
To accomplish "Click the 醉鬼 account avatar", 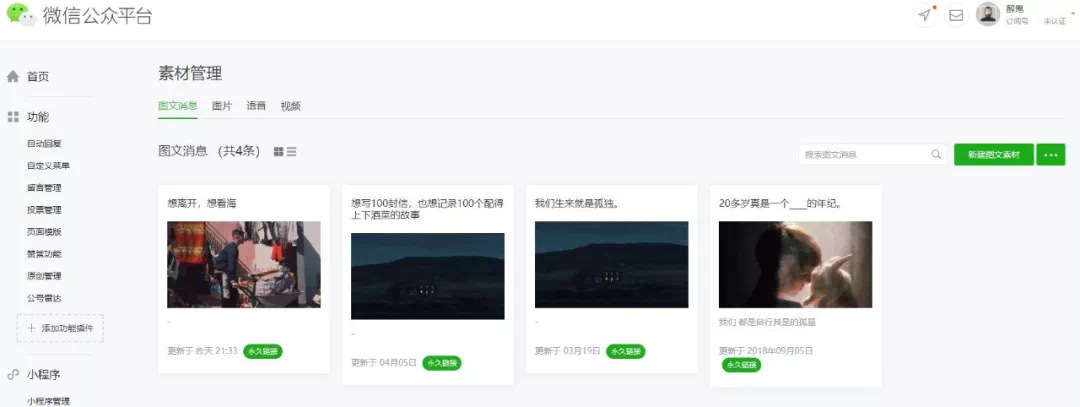I will (x=988, y=14).
